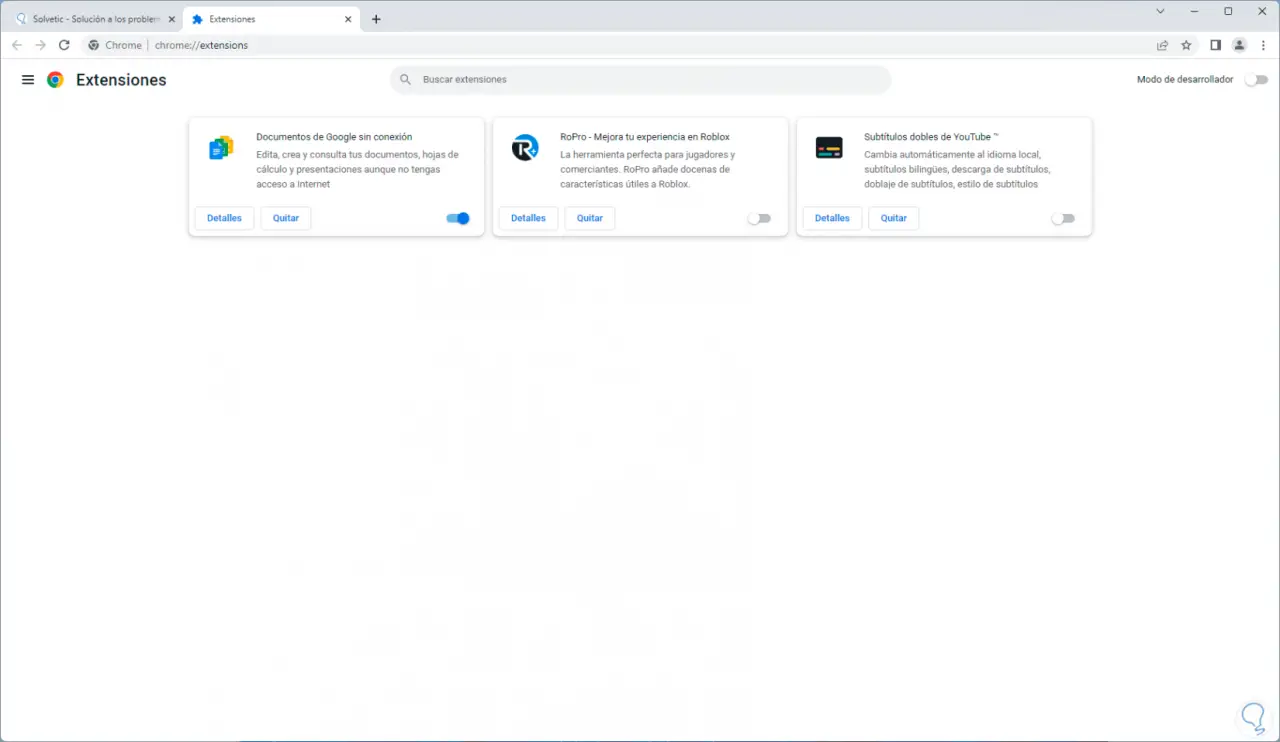
Task: Click the YouTube dual subtitles extension icon
Action: [829, 148]
